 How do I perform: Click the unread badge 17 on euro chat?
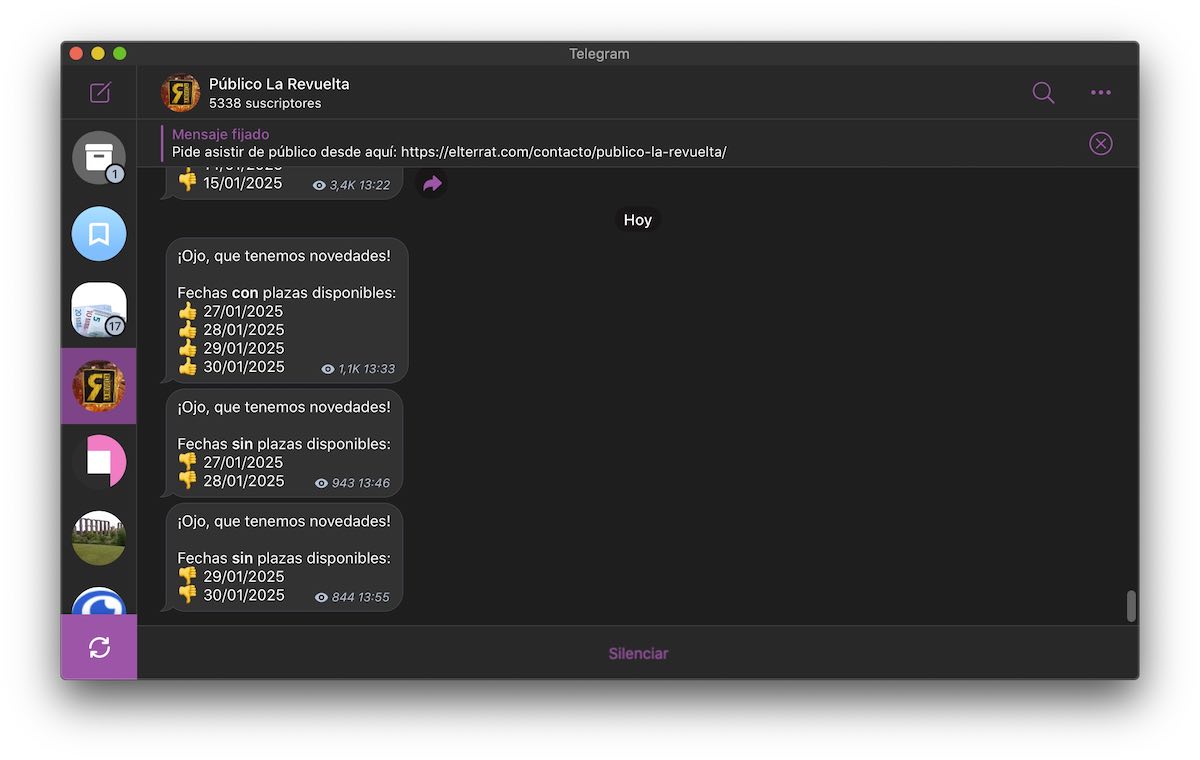click(115, 326)
